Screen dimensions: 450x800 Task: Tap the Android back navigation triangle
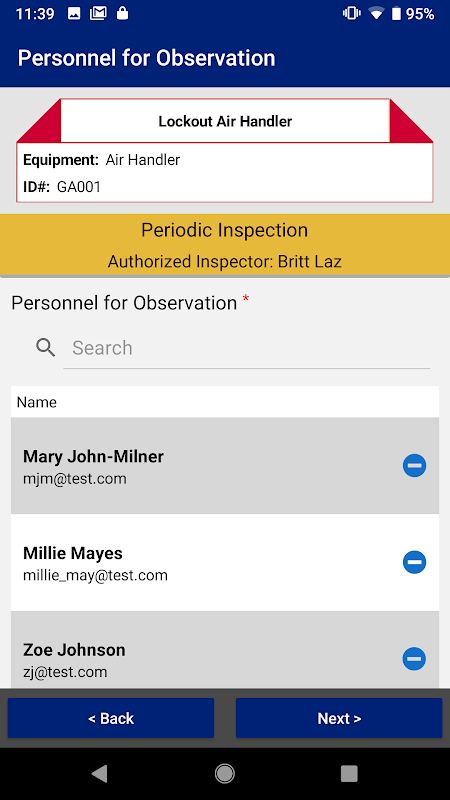(x=99, y=773)
